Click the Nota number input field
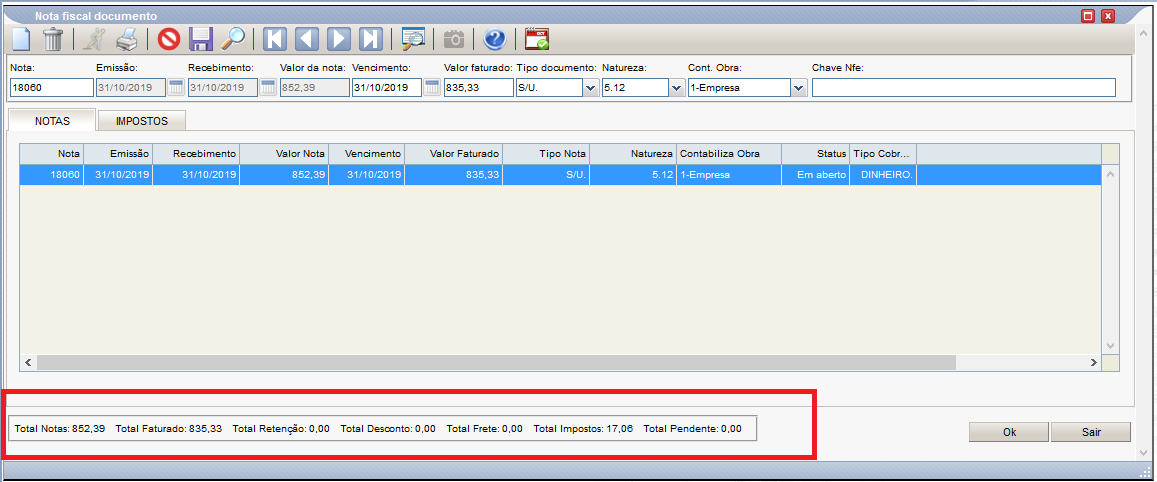Viewport: 1157px width, 482px height. tap(52, 88)
